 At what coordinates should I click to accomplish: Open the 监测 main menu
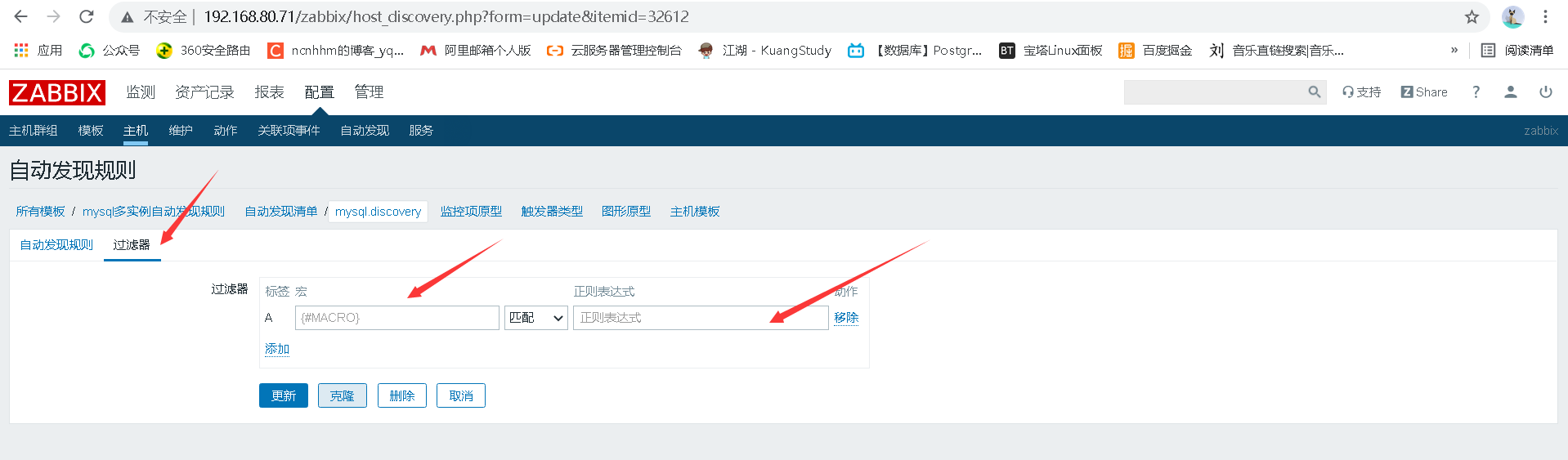click(x=141, y=92)
